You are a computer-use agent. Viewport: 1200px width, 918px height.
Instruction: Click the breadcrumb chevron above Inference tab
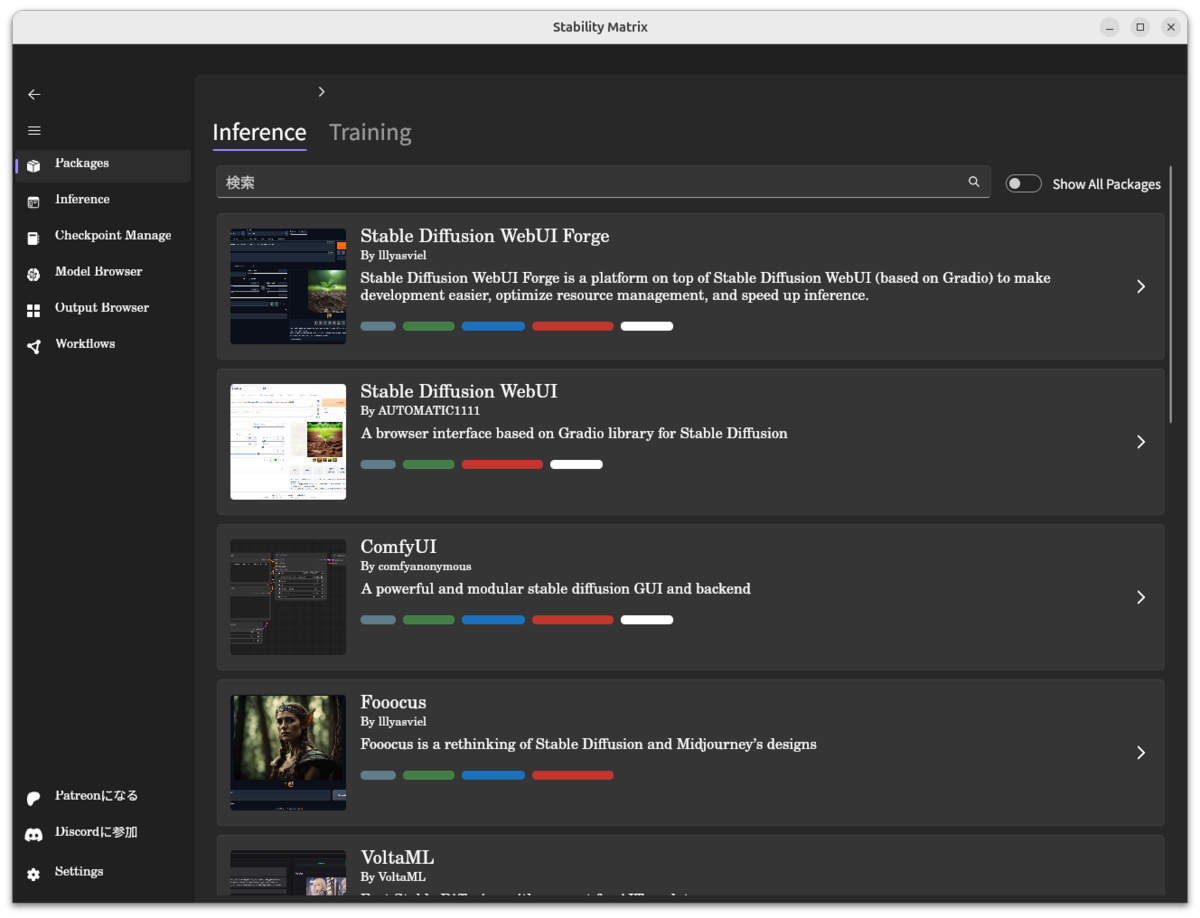321,92
